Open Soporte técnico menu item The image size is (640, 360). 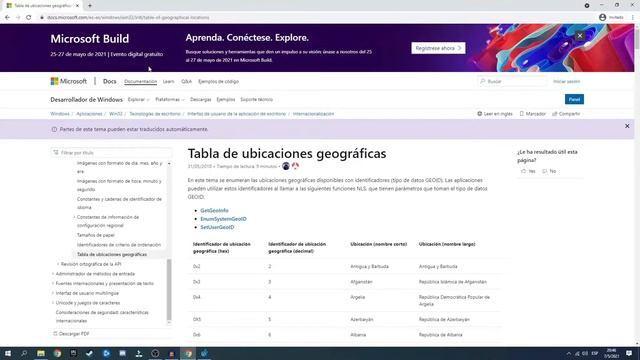[256, 100]
